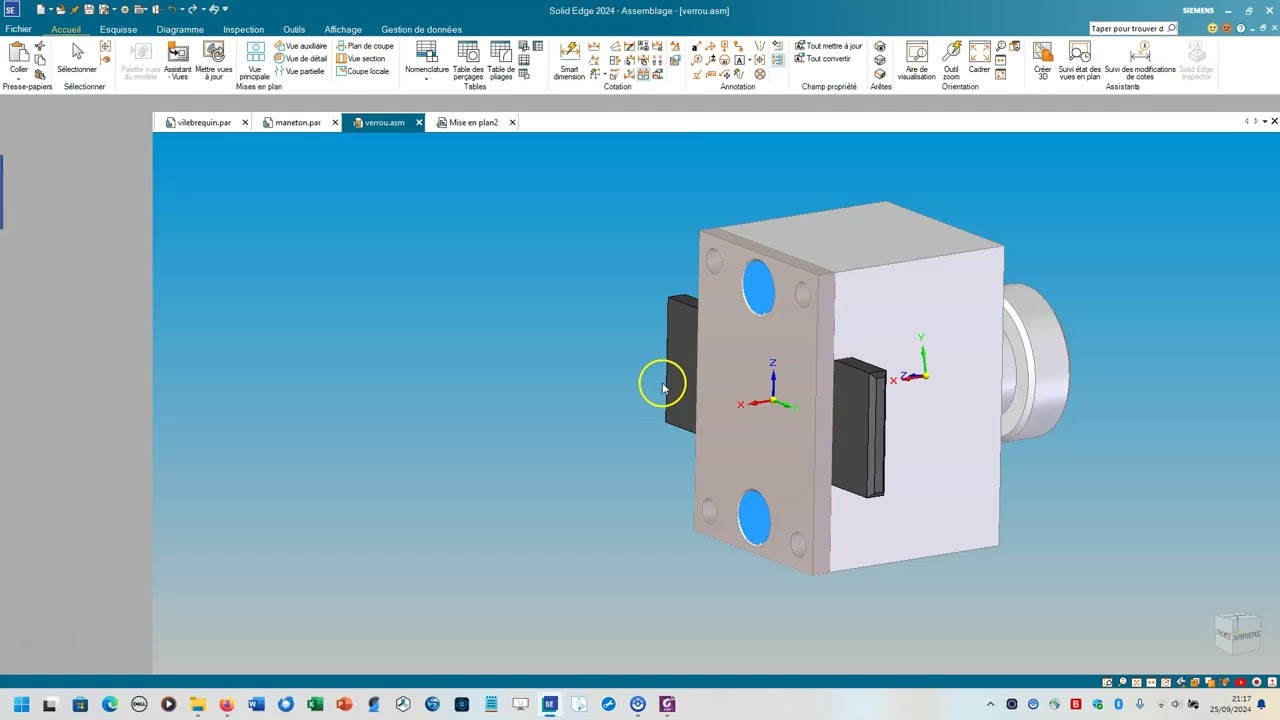Click Mettre vues à jour

tap(213, 61)
